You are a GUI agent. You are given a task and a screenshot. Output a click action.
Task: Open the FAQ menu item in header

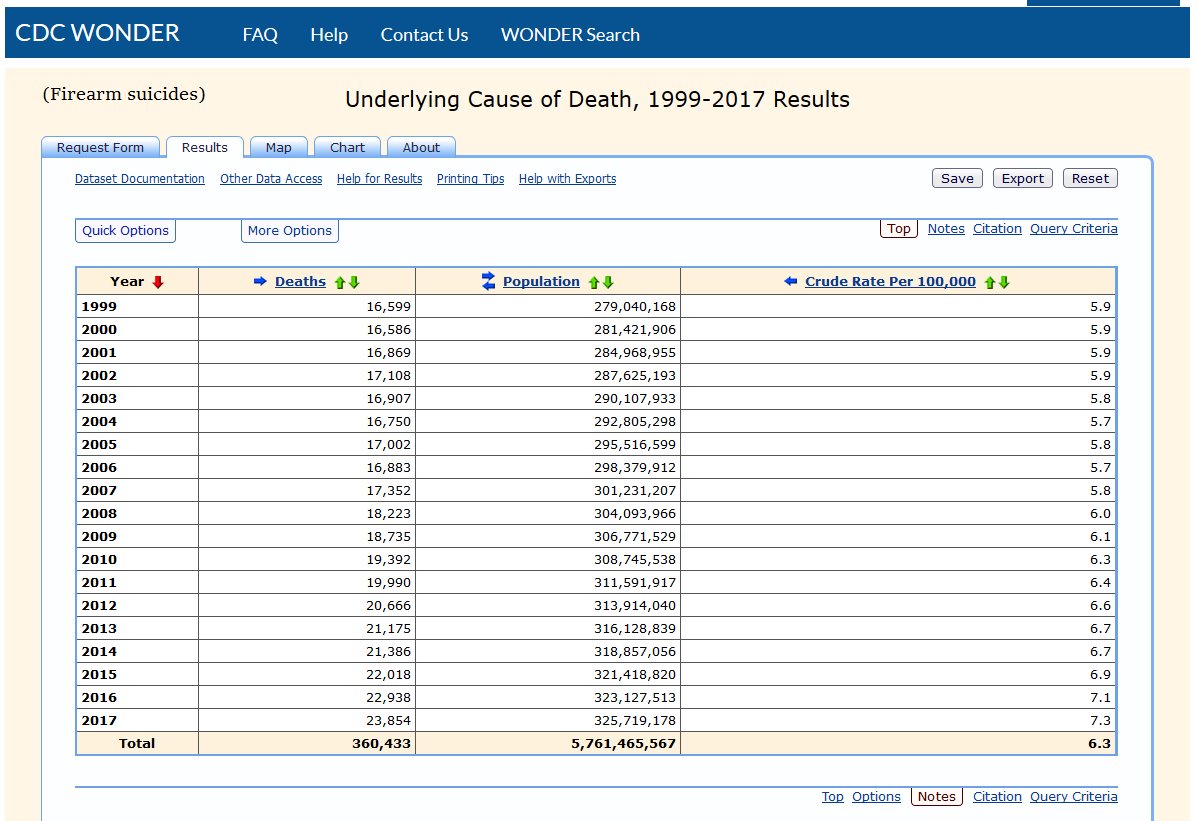click(x=260, y=34)
